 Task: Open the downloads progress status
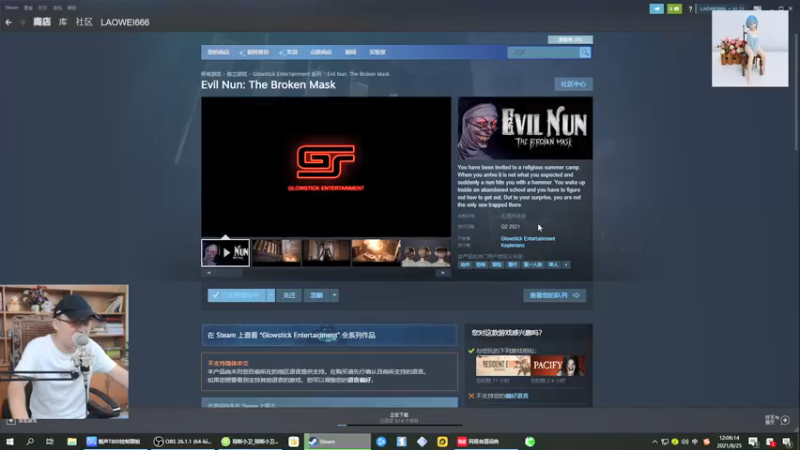[x=399, y=418]
